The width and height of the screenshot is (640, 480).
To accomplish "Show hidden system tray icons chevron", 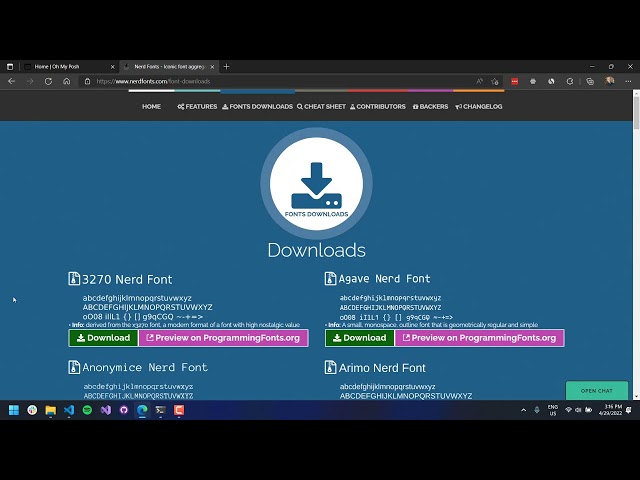I will pyautogui.click(x=523, y=410).
